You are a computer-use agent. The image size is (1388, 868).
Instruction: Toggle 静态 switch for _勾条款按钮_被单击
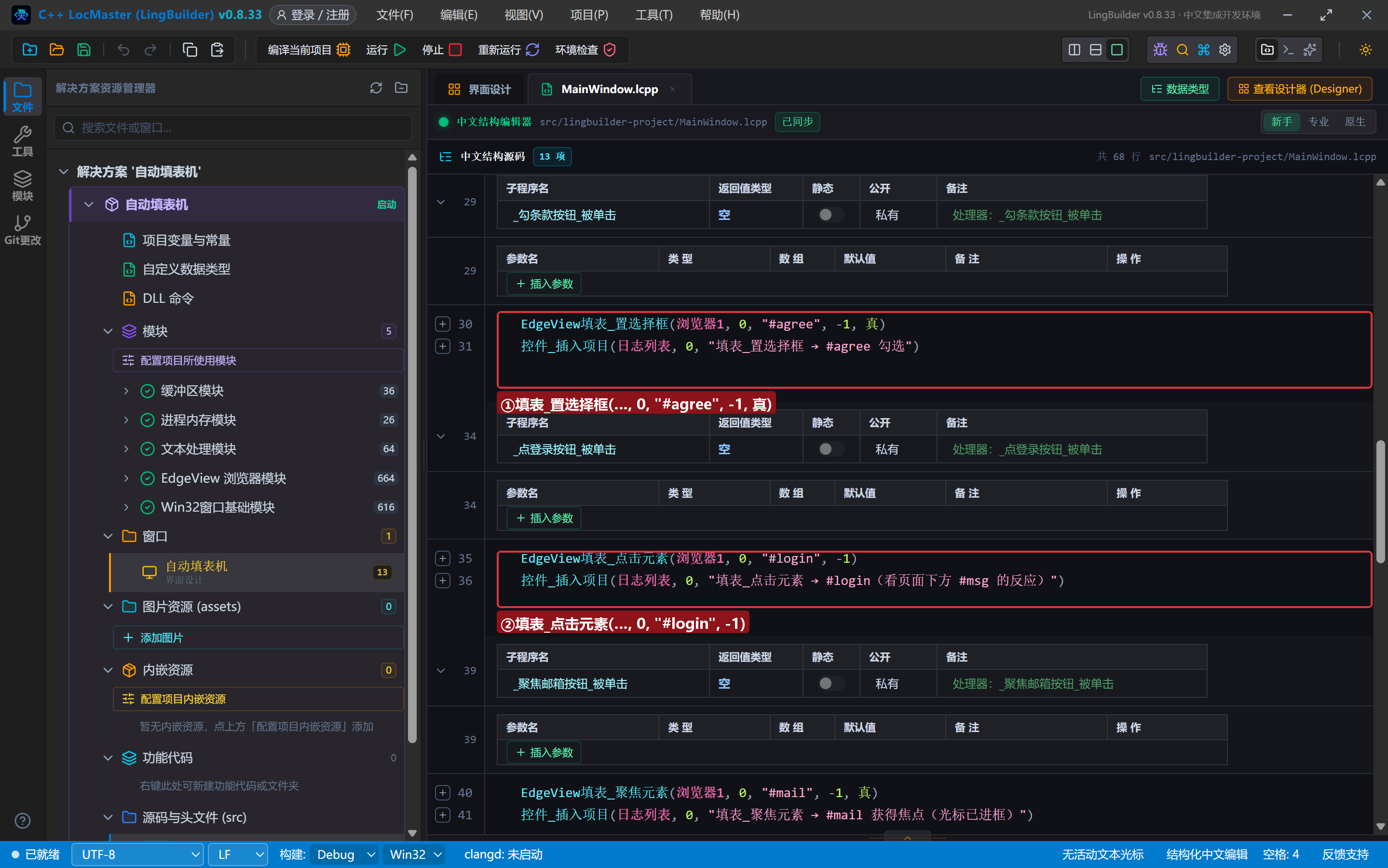coord(830,215)
